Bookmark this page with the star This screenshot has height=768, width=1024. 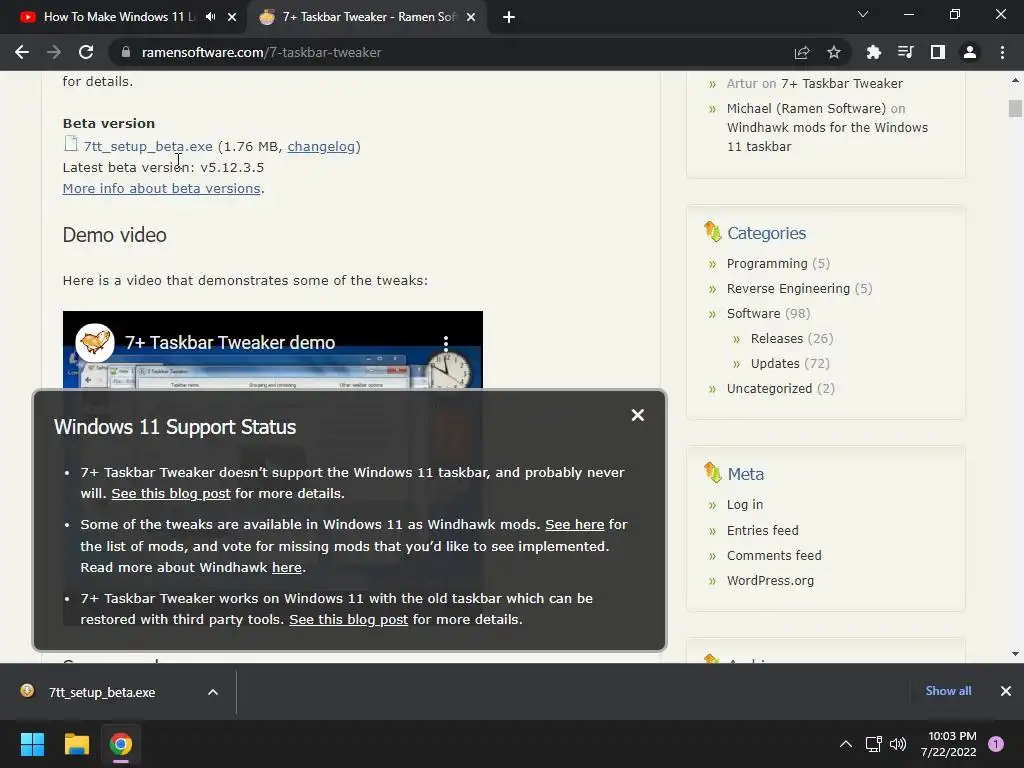click(834, 52)
